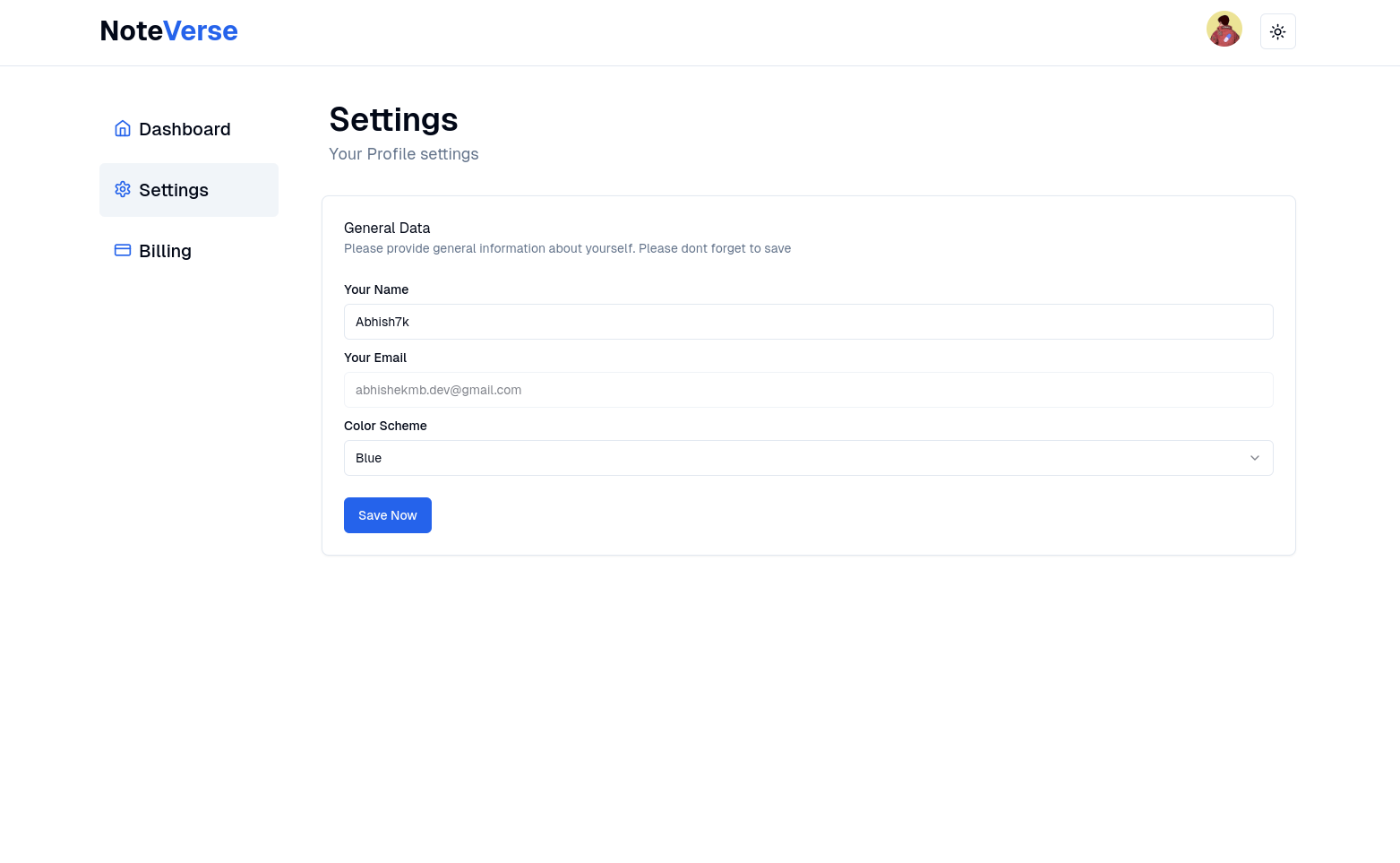
Task: Click the Your Email field label
Action: 375,358
